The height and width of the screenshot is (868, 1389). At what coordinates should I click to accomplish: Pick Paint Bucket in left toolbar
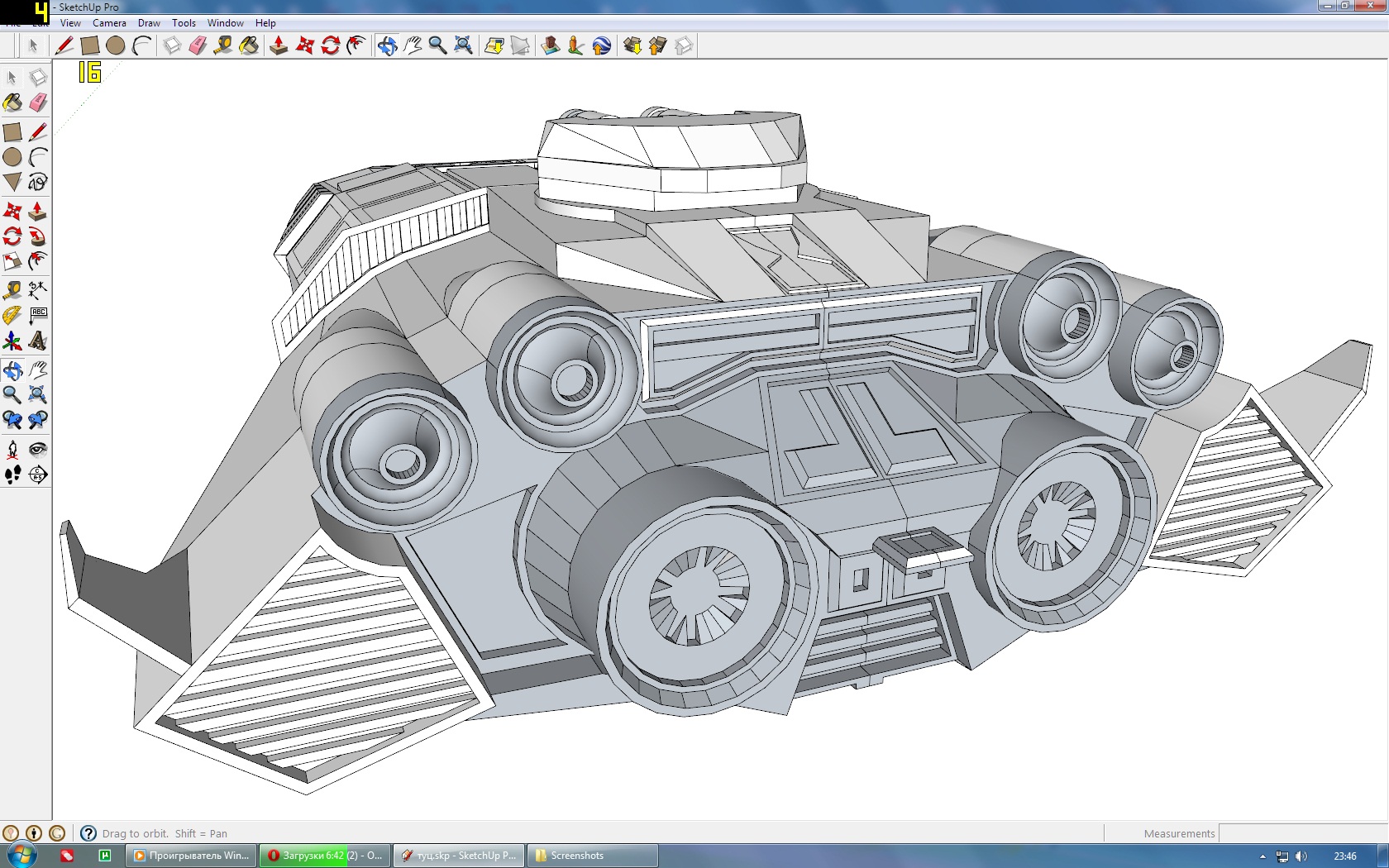[12, 103]
